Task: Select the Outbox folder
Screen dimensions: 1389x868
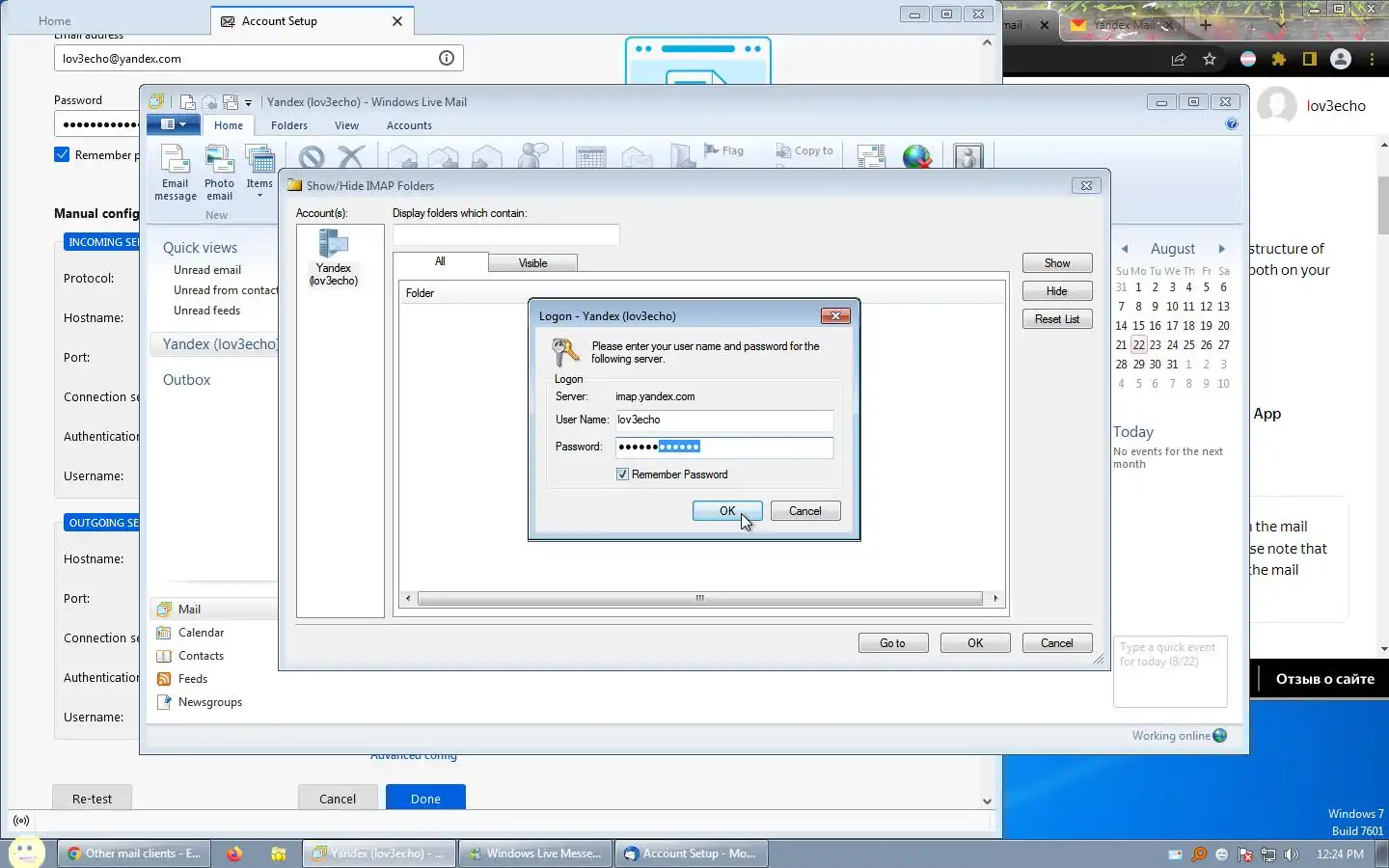Action: pos(186,380)
